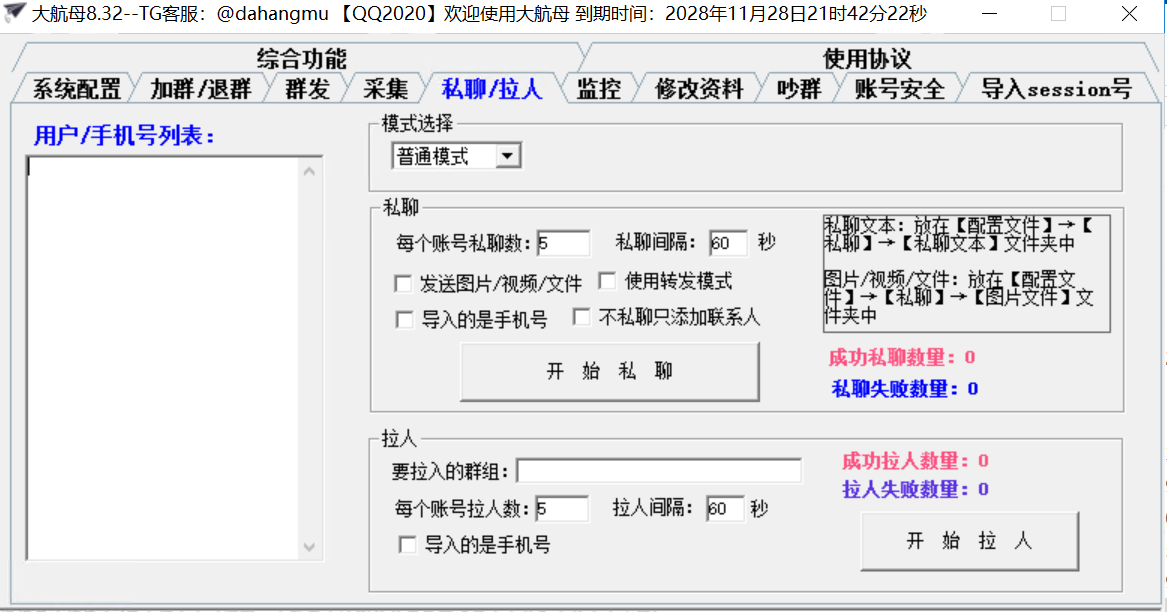
Task: Click the paper plane app icon in title bar
Action: 15,14
